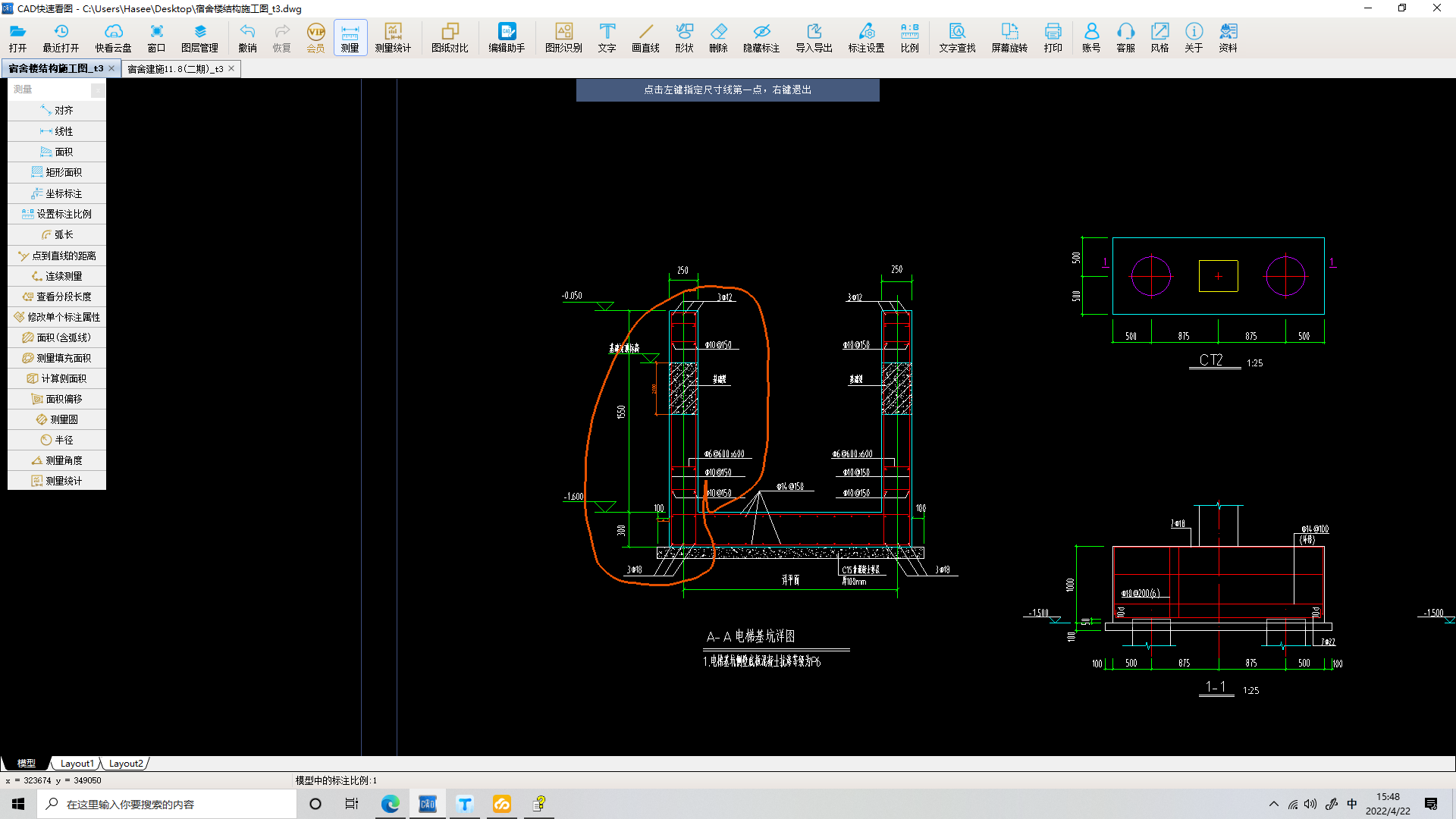The height and width of the screenshot is (819, 1456).
Task: Open the Windows Start menu
Action: [18, 804]
